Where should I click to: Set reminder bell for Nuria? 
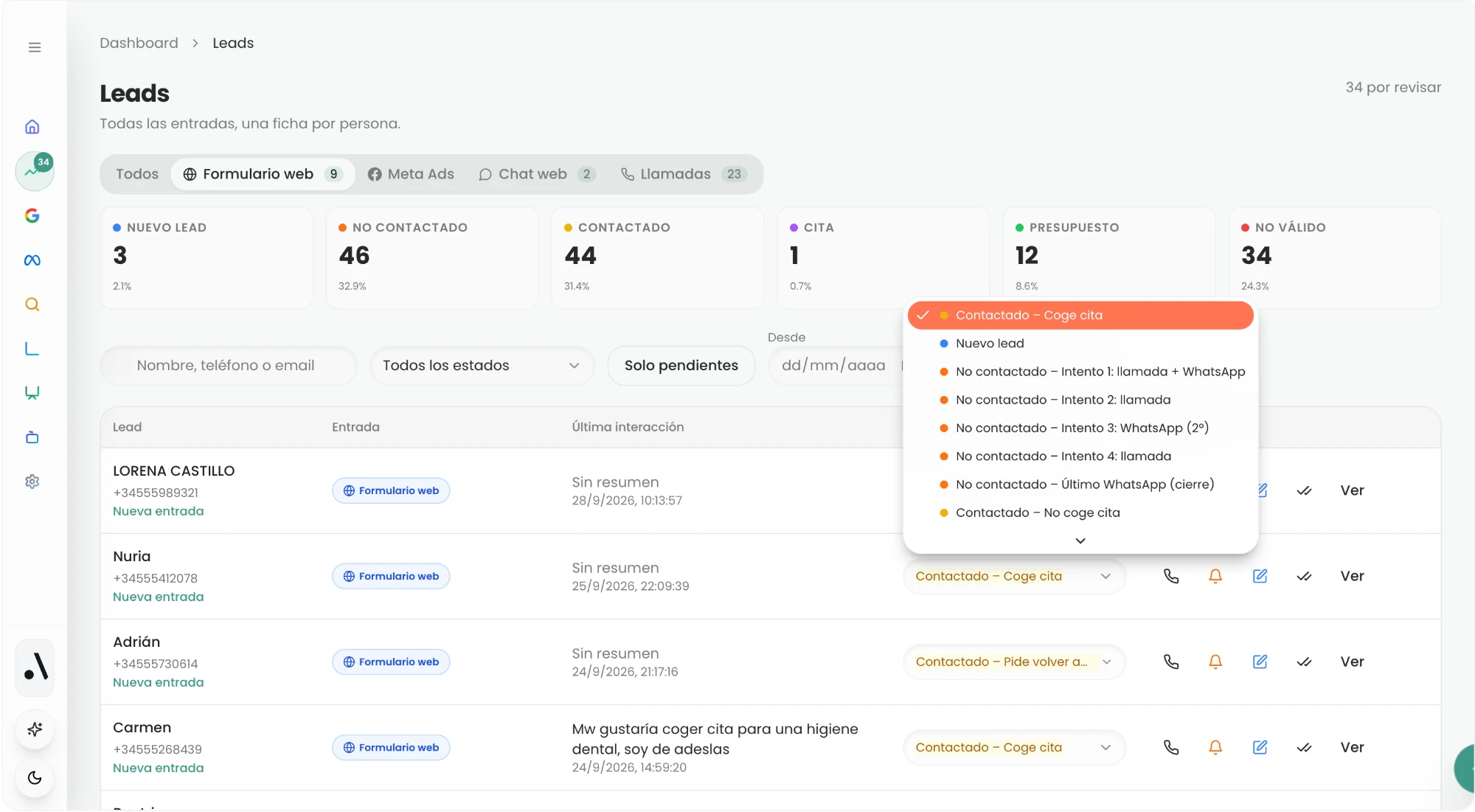(1215, 576)
